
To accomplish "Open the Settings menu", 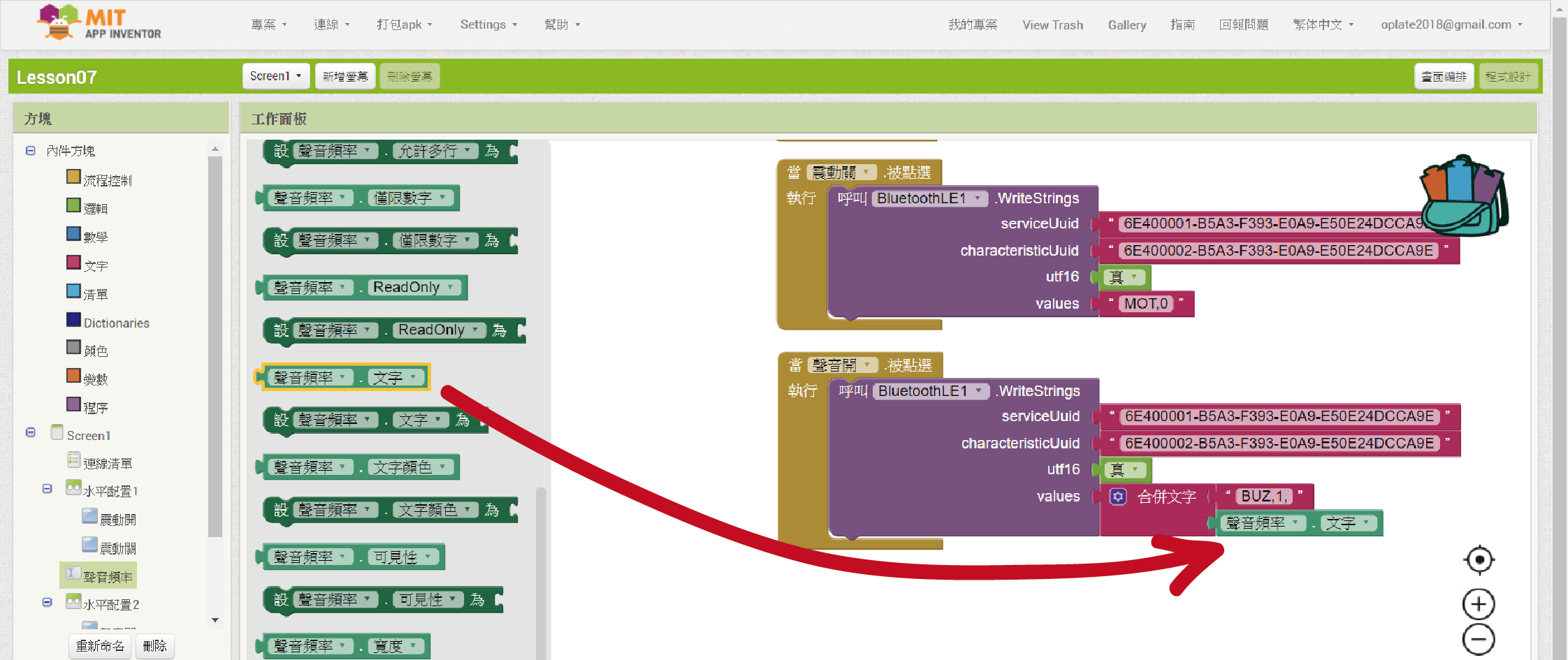I will click(488, 24).
